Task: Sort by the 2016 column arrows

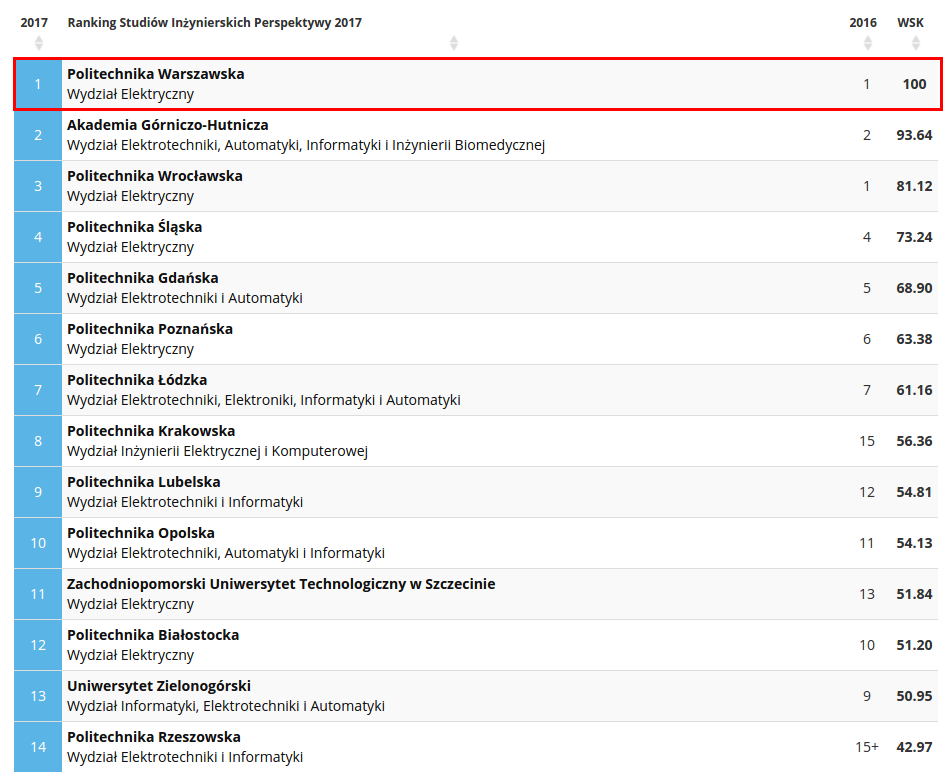Action: (x=868, y=42)
